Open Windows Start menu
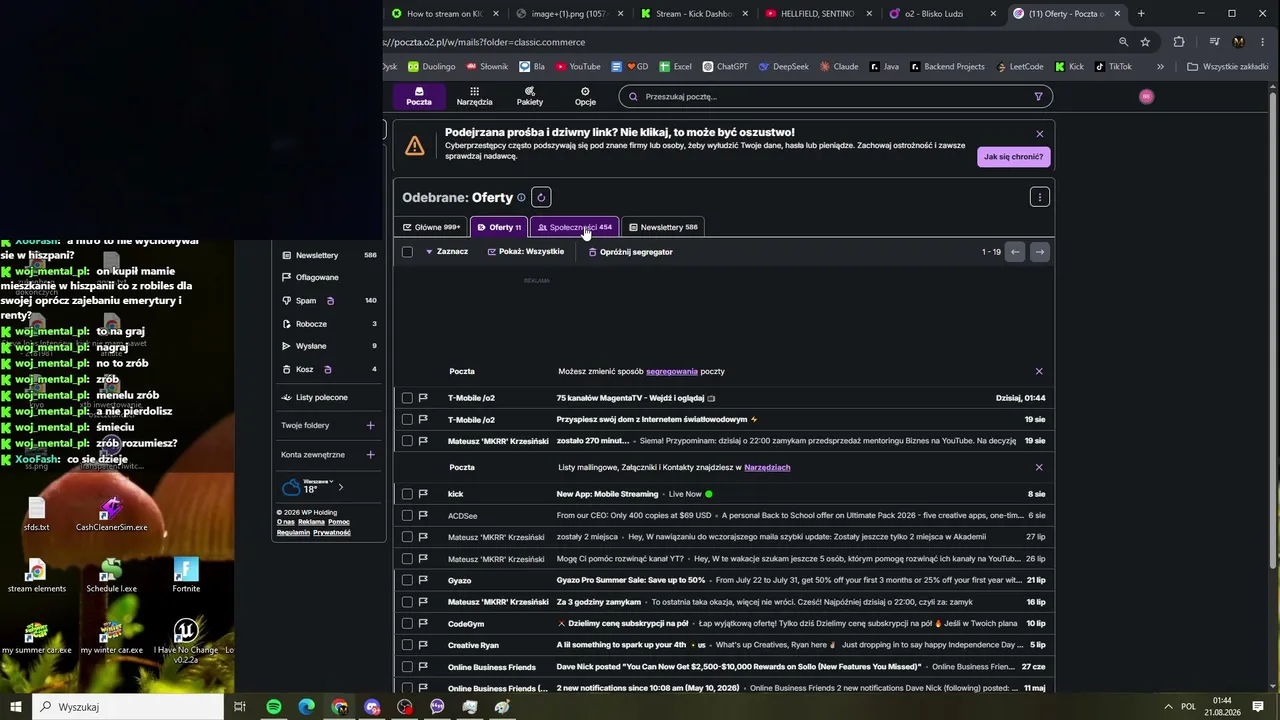The height and width of the screenshot is (720, 1280). tap(16, 707)
